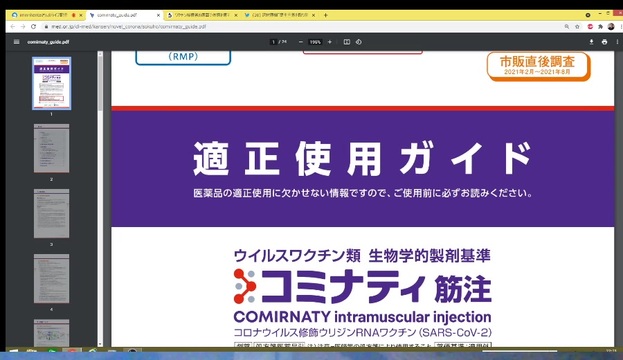Click the PDF page number field

(x=273, y=42)
